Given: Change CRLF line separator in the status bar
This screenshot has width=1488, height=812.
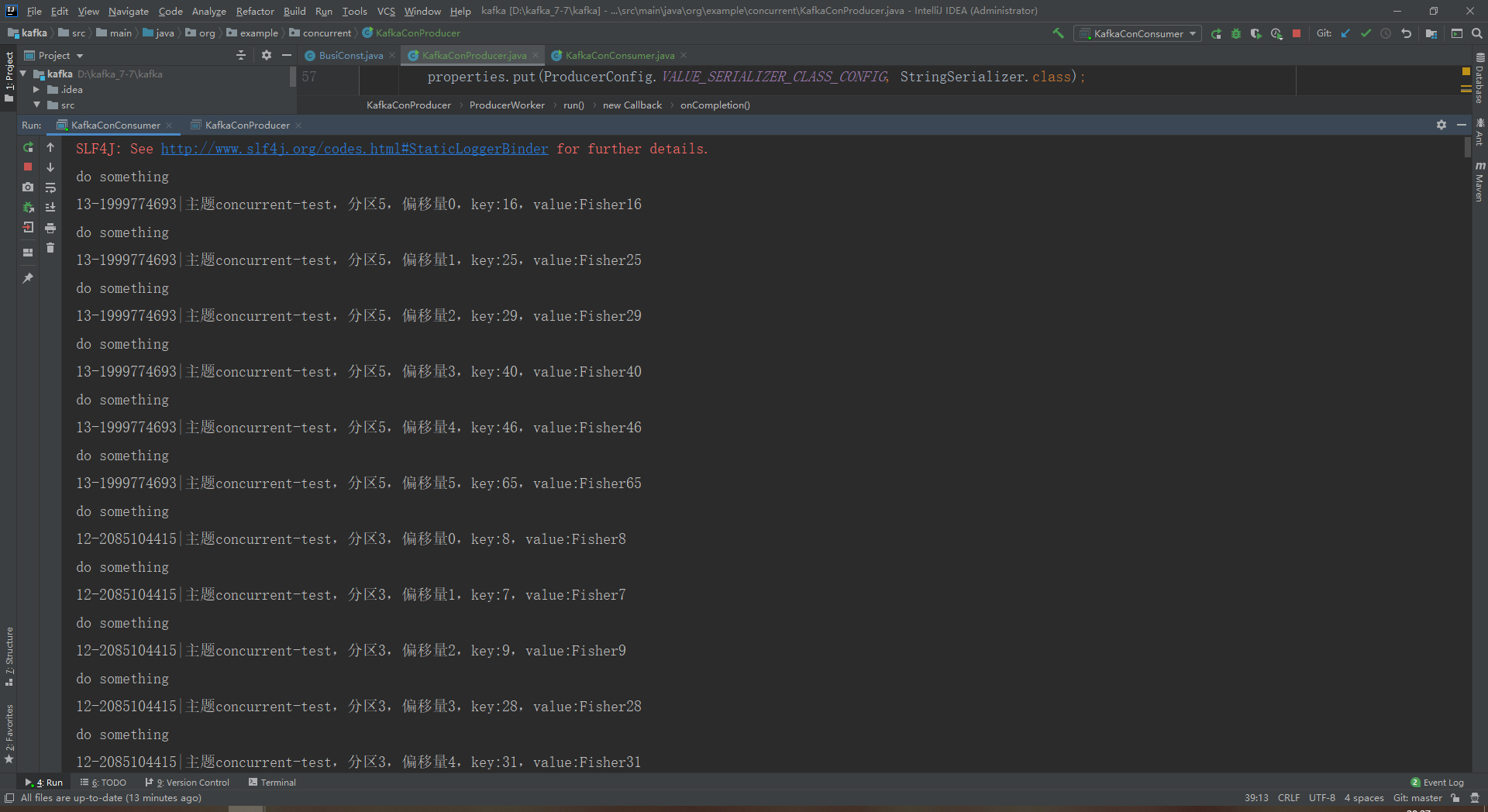Looking at the screenshot, I should tap(1289, 798).
